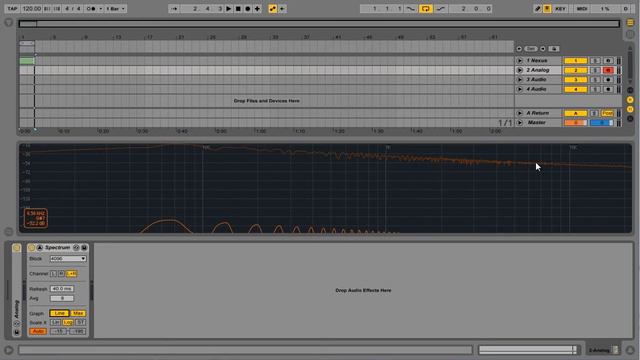This screenshot has width=640, height=360.
Task: Unfold the Master track arrow
Action: pos(520,122)
